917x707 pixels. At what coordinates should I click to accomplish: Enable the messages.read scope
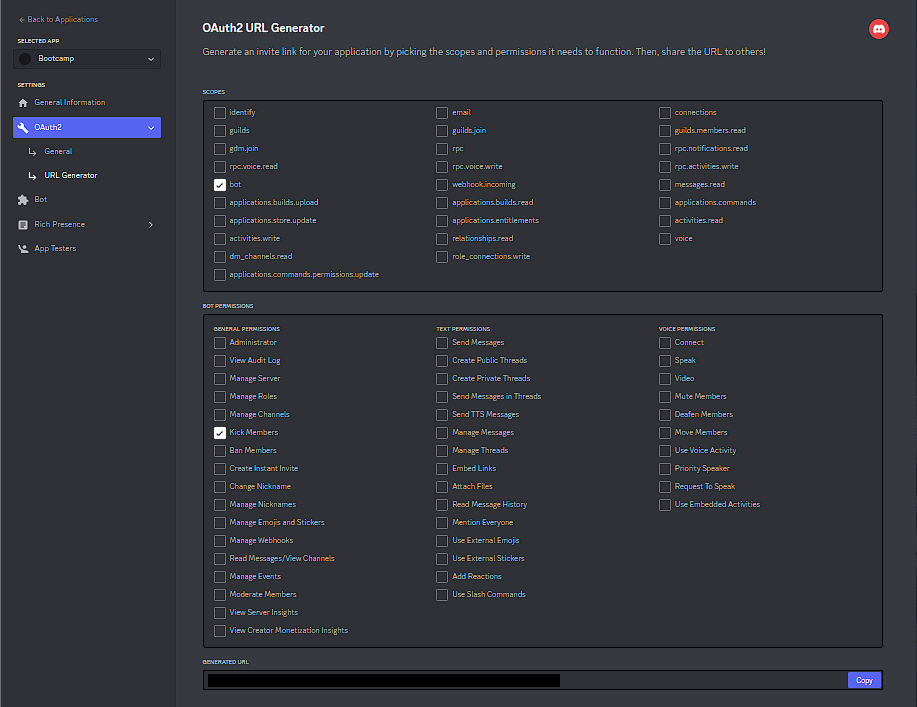[665, 185]
